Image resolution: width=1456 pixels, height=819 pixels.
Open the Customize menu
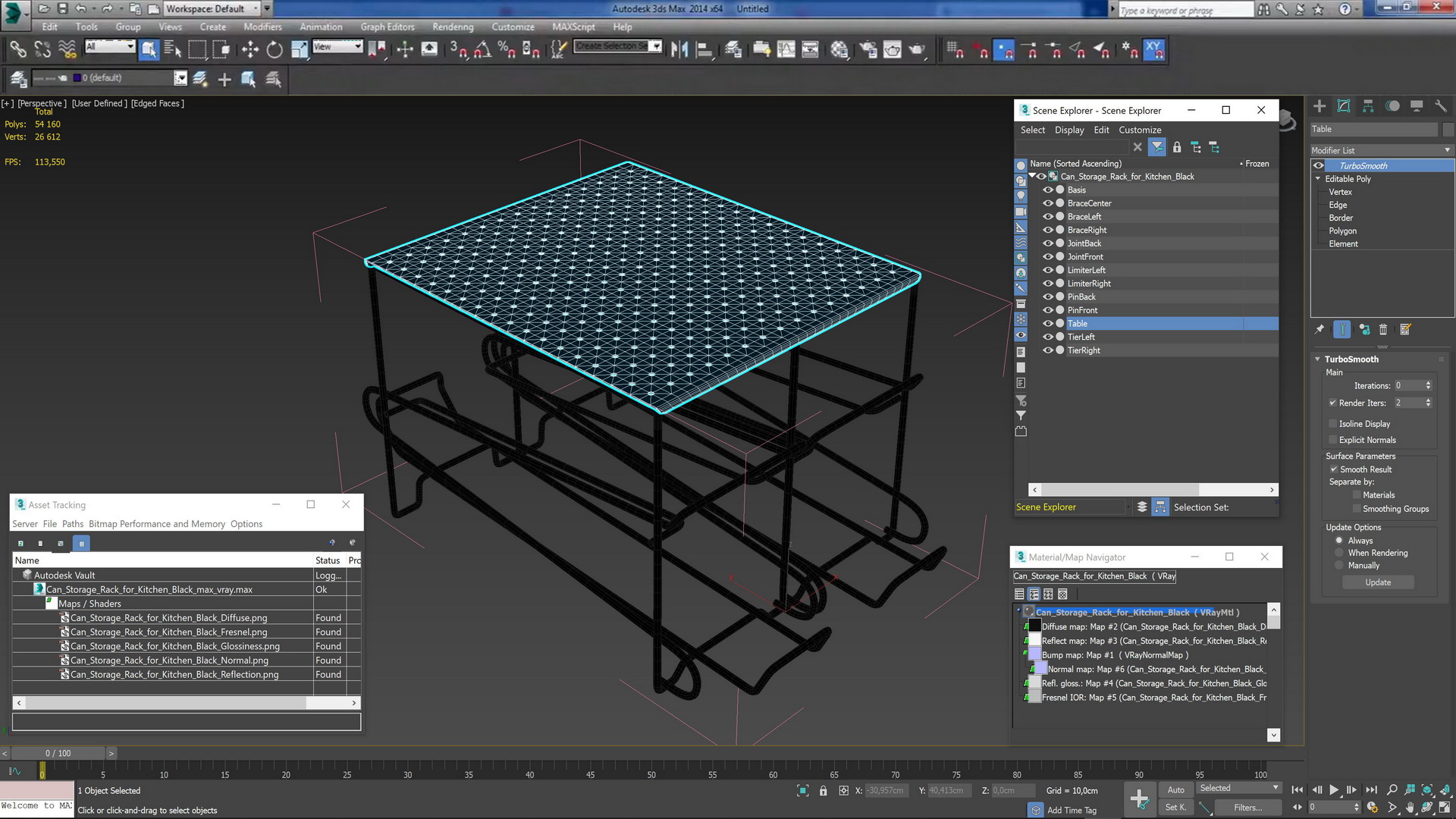(511, 27)
